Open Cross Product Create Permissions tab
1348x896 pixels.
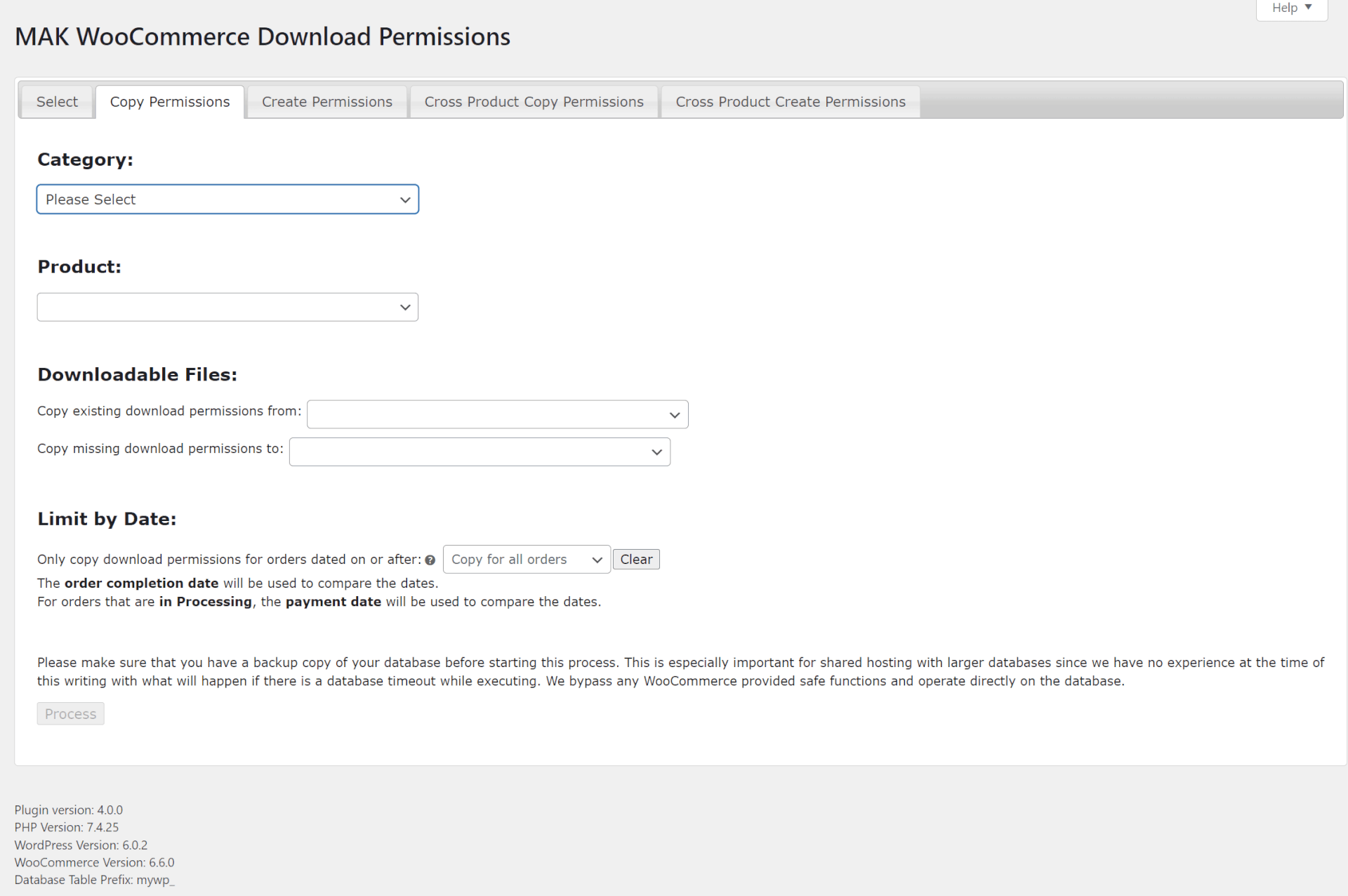[x=791, y=102]
